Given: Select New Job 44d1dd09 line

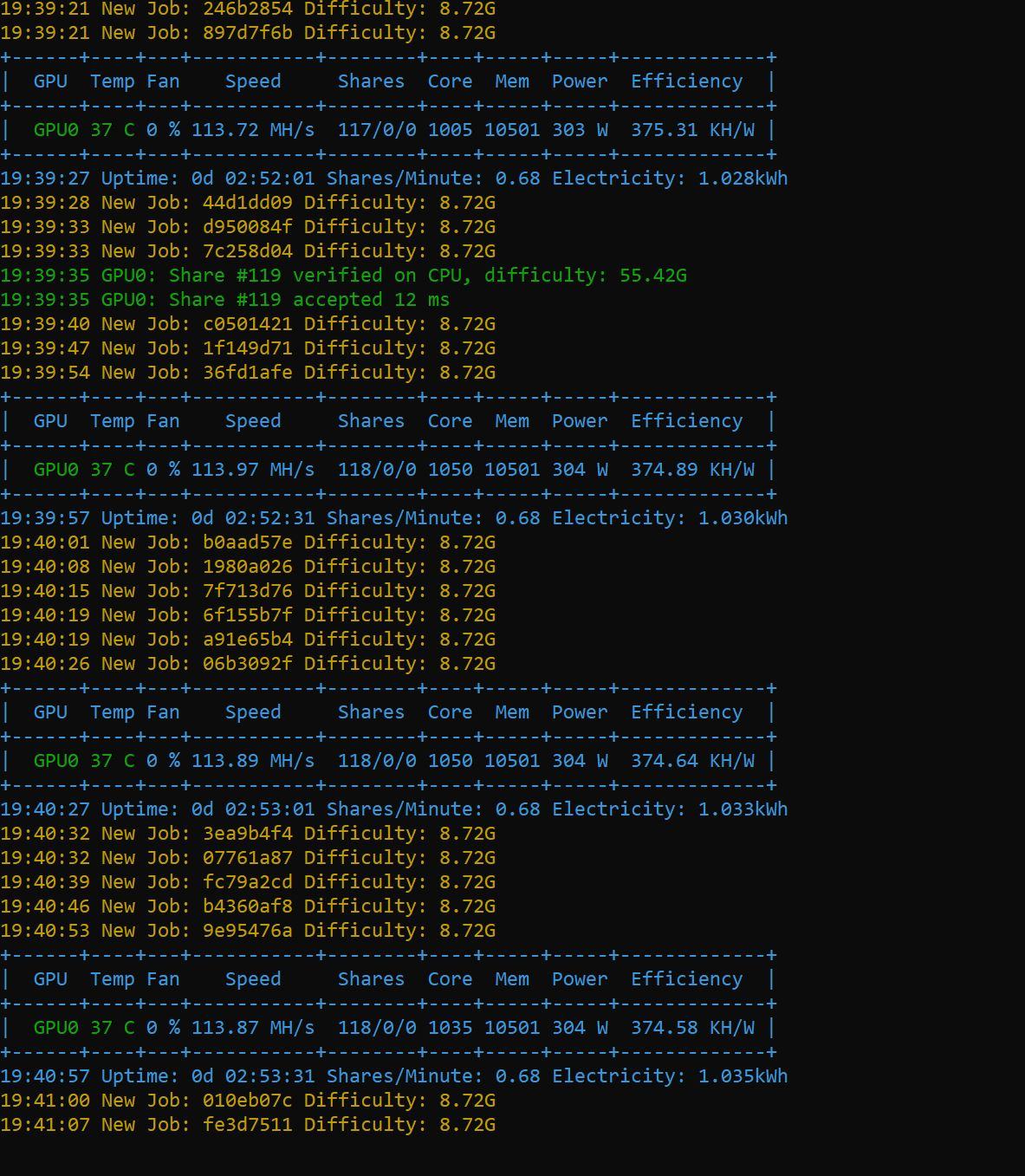Looking at the screenshot, I should coord(248,203).
